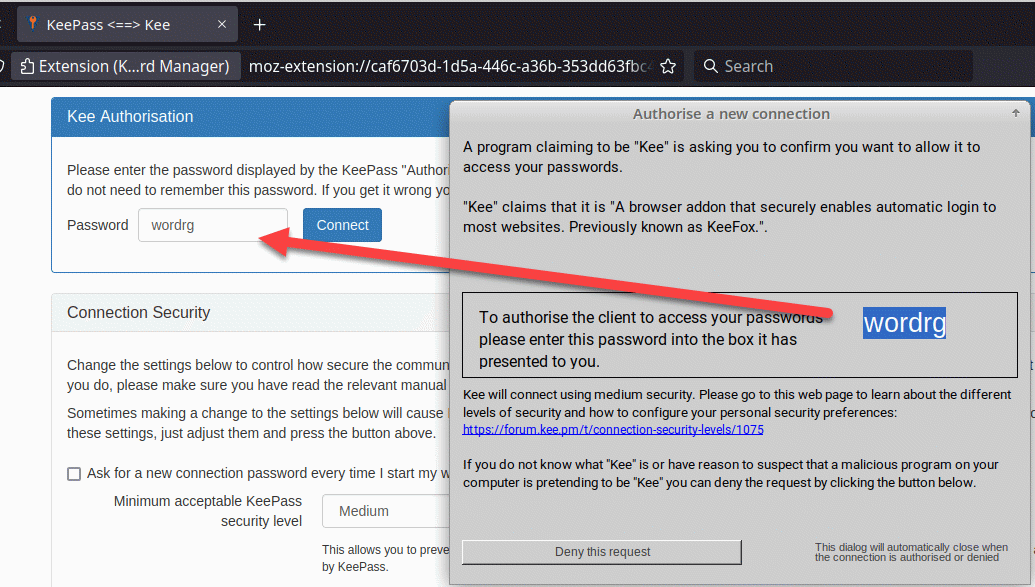Bookmark this page with the star icon
This screenshot has width=1035, height=587.
pos(668,66)
